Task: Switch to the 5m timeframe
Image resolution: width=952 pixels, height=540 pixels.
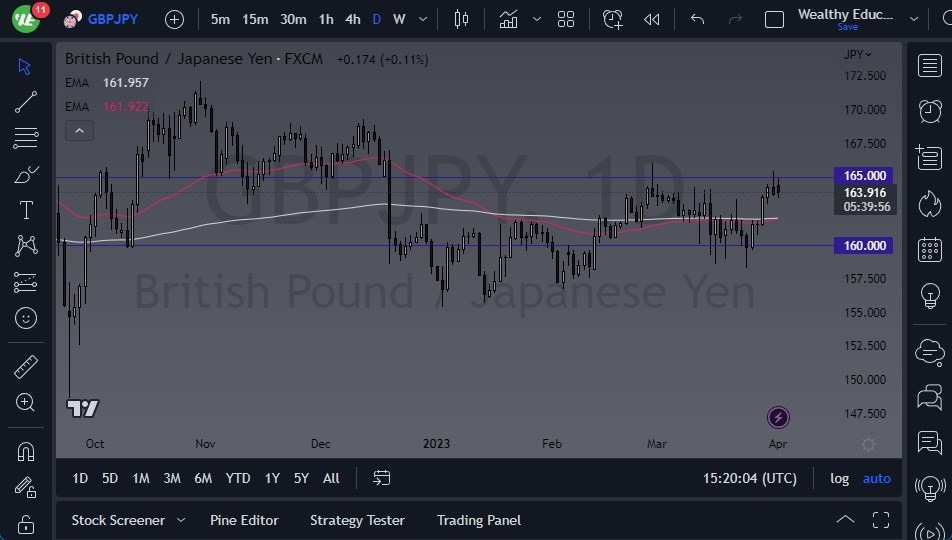Action: [220, 19]
